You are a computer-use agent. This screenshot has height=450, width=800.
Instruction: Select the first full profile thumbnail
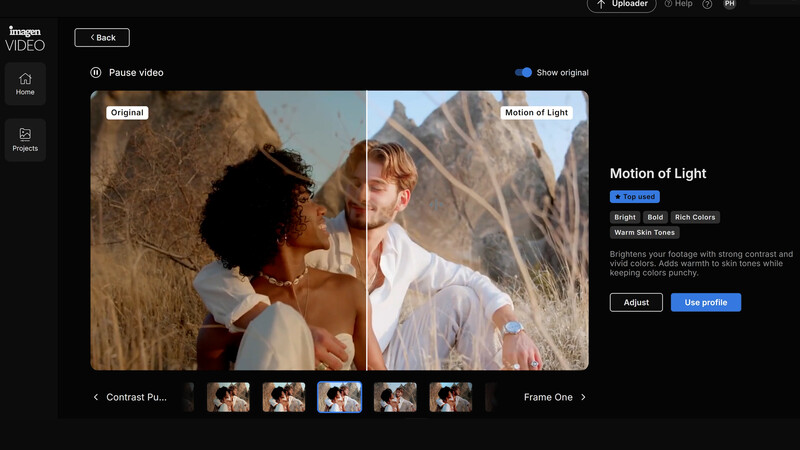click(x=228, y=397)
